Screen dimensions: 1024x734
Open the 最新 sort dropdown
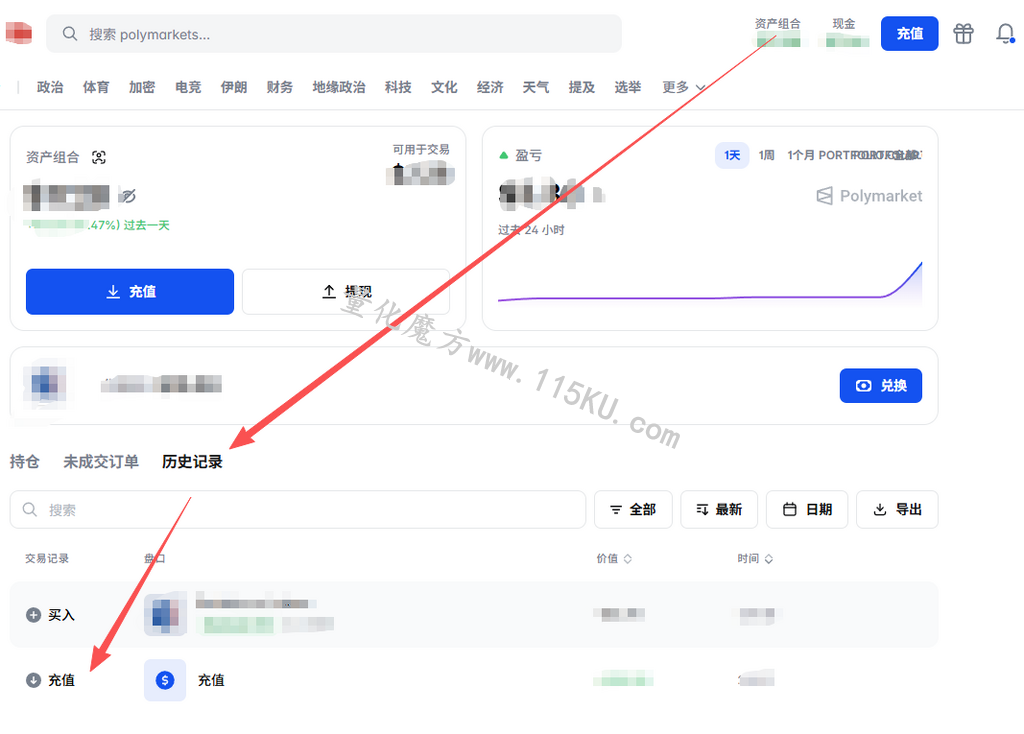[x=719, y=509]
